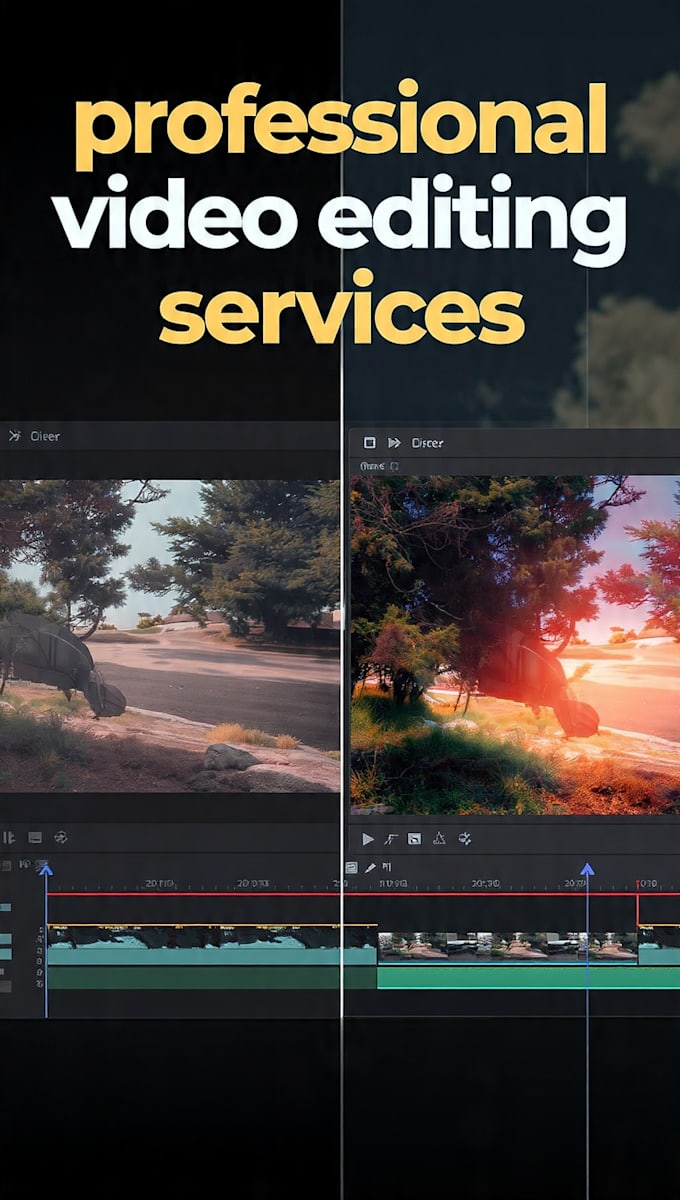
Task: Click the fast-forward icon next to right Dicer title
Action: point(394,442)
